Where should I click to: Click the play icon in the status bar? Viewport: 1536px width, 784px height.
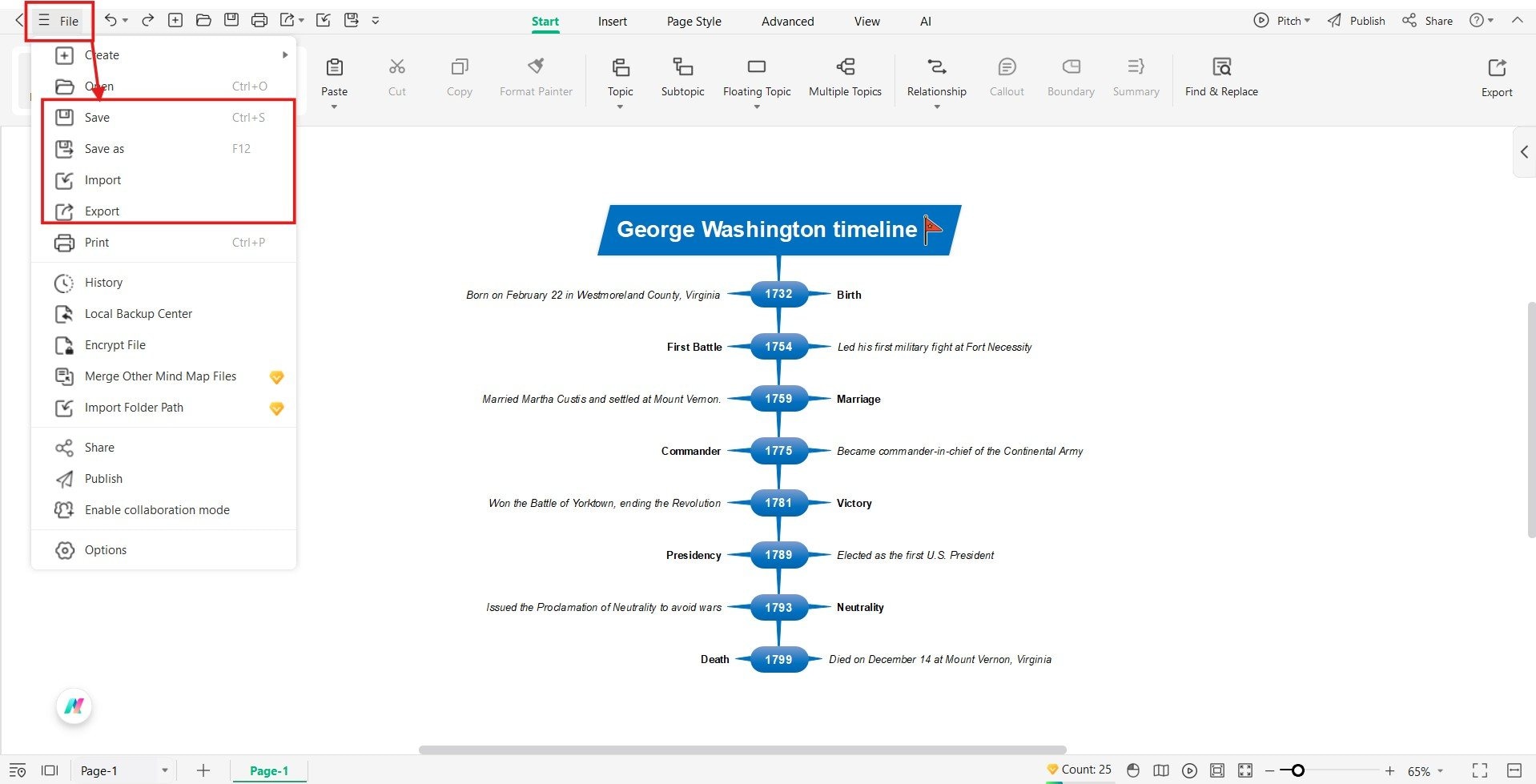1189,770
